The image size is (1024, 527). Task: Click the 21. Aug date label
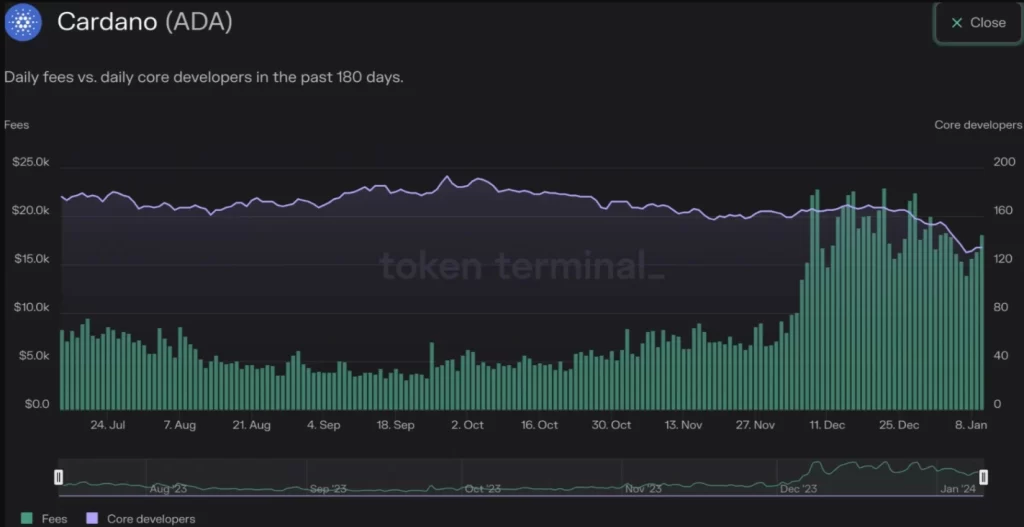coord(251,424)
